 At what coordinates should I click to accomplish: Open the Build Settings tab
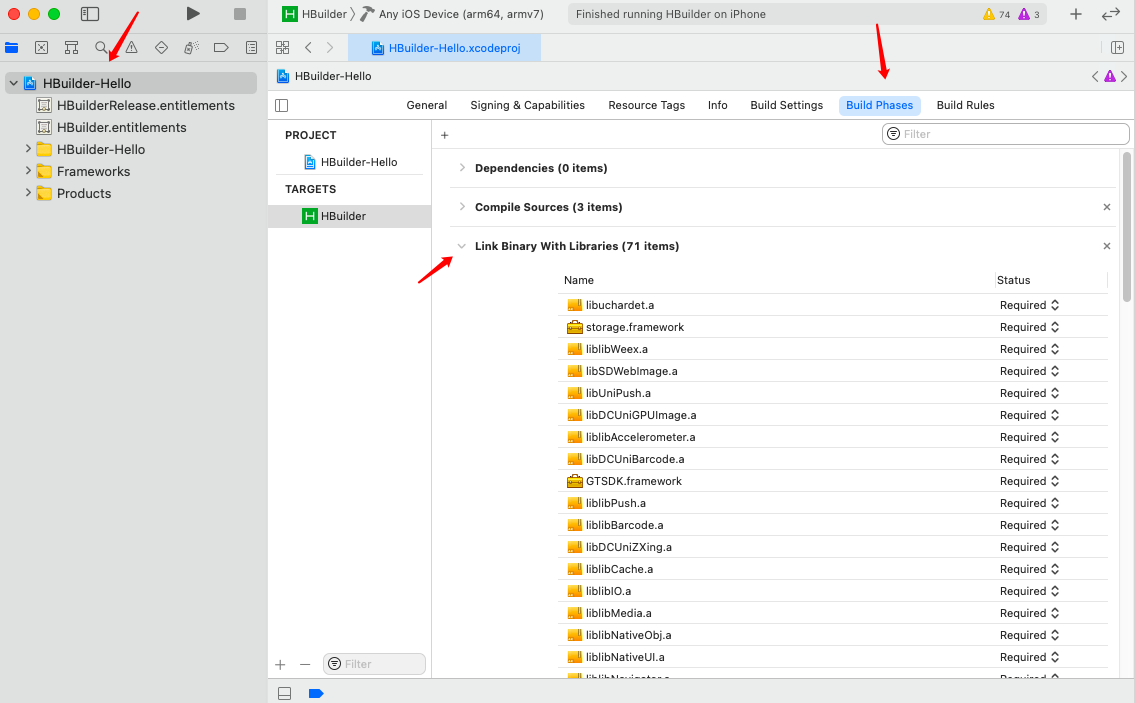786,105
